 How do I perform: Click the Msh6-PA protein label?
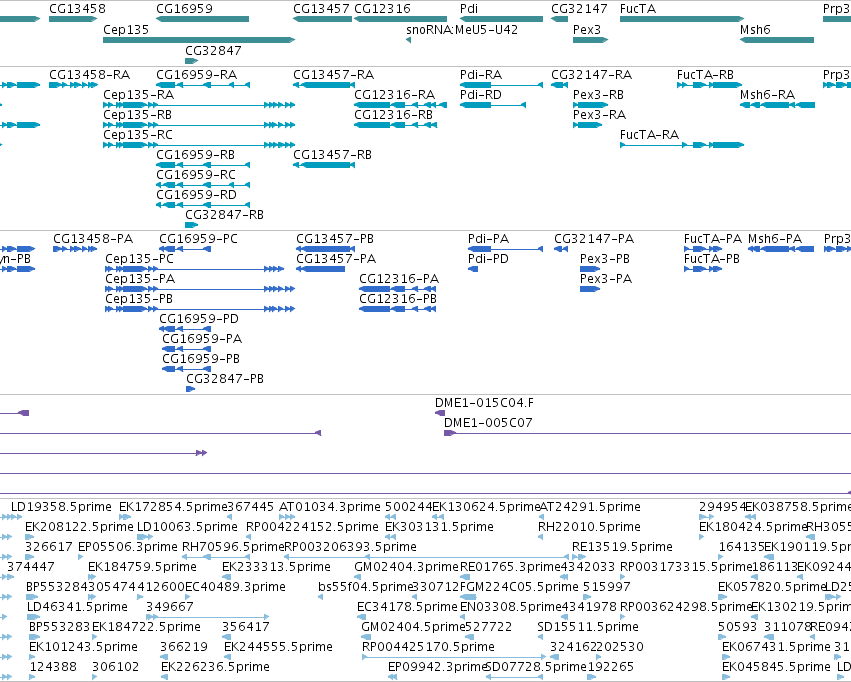click(774, 239)
